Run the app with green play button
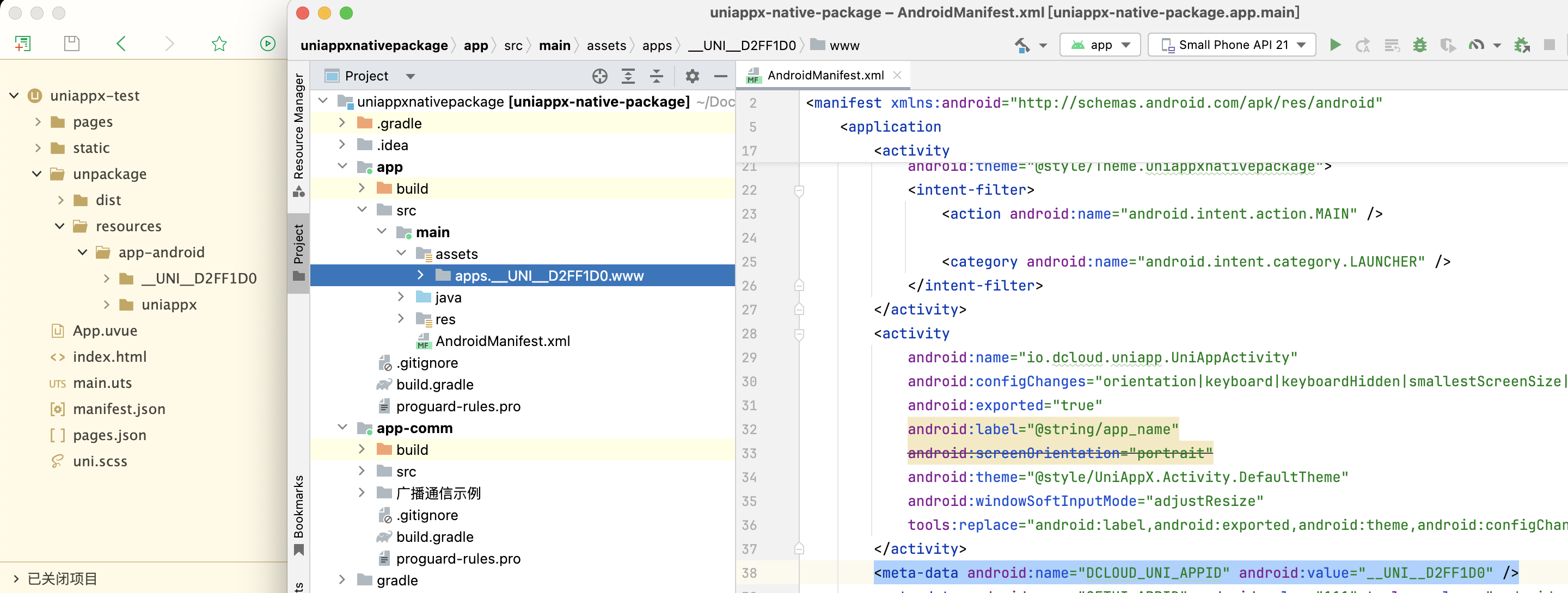Viewport: 1568px width, 593px height. 1335,45
